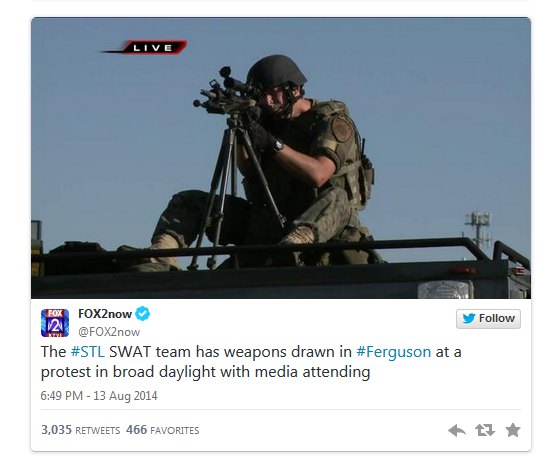Click the tweet text about the protest

[251, 362]
